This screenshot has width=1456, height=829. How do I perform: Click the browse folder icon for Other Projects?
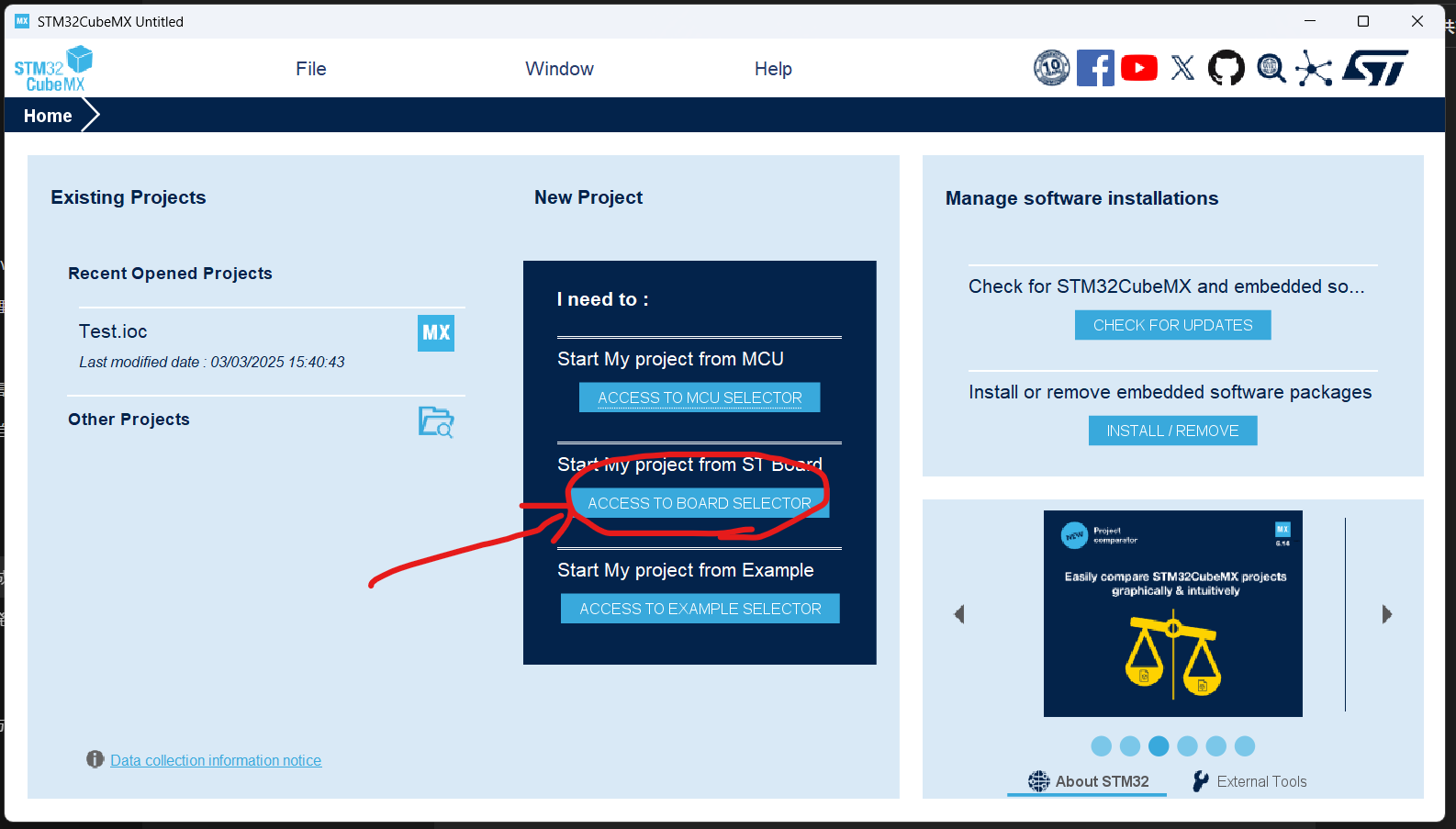(437, 421)
